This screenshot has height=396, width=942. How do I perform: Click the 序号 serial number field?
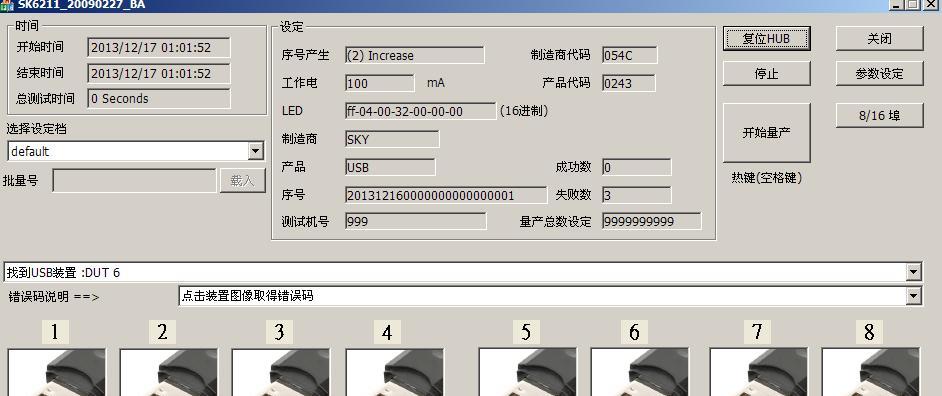point(446,195)
